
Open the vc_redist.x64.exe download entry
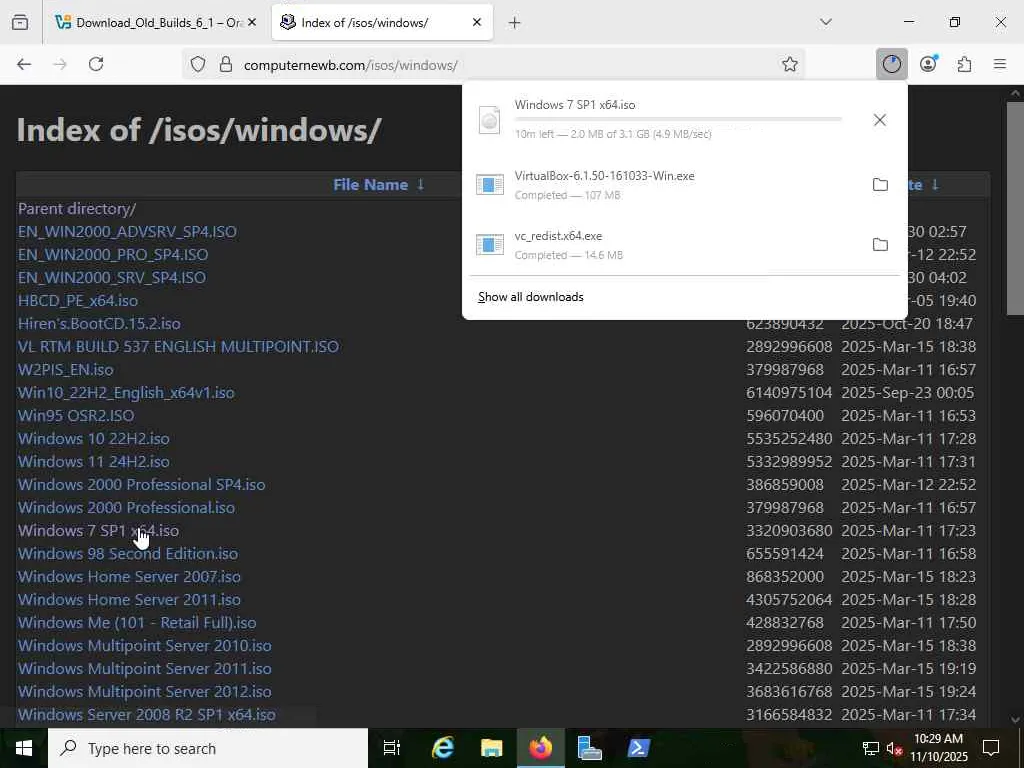pyautogui.click(x=666, y=245)
